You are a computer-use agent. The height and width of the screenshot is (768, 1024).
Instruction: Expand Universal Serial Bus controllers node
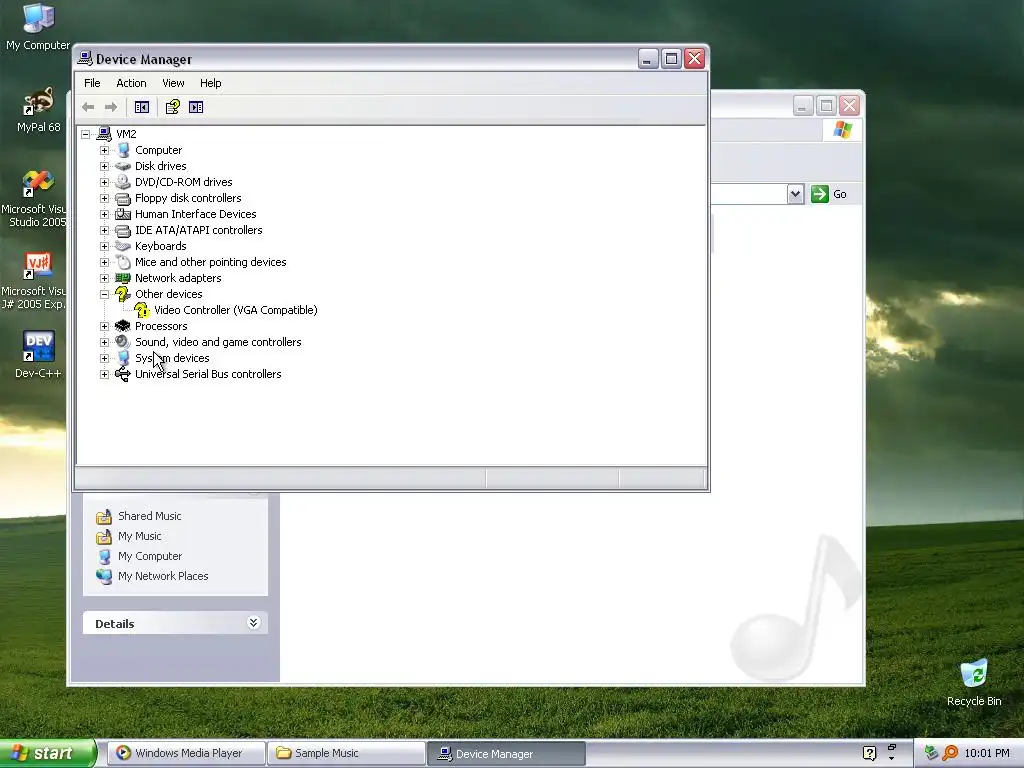pos(104,374)
